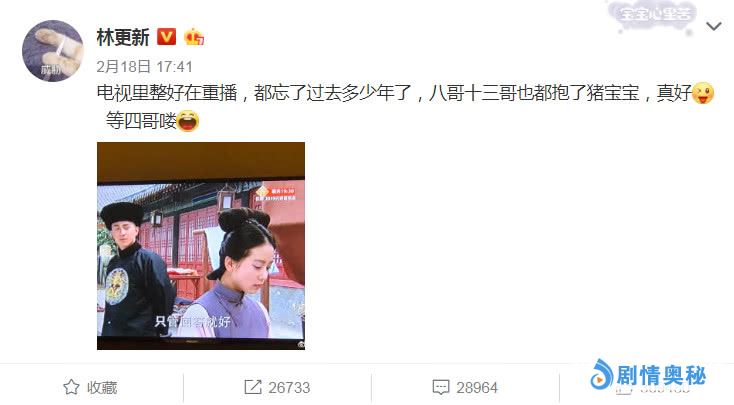The width and height of the screenshot is (734, 405).
Task: Open the post options chevron menu
Action: 713,27
